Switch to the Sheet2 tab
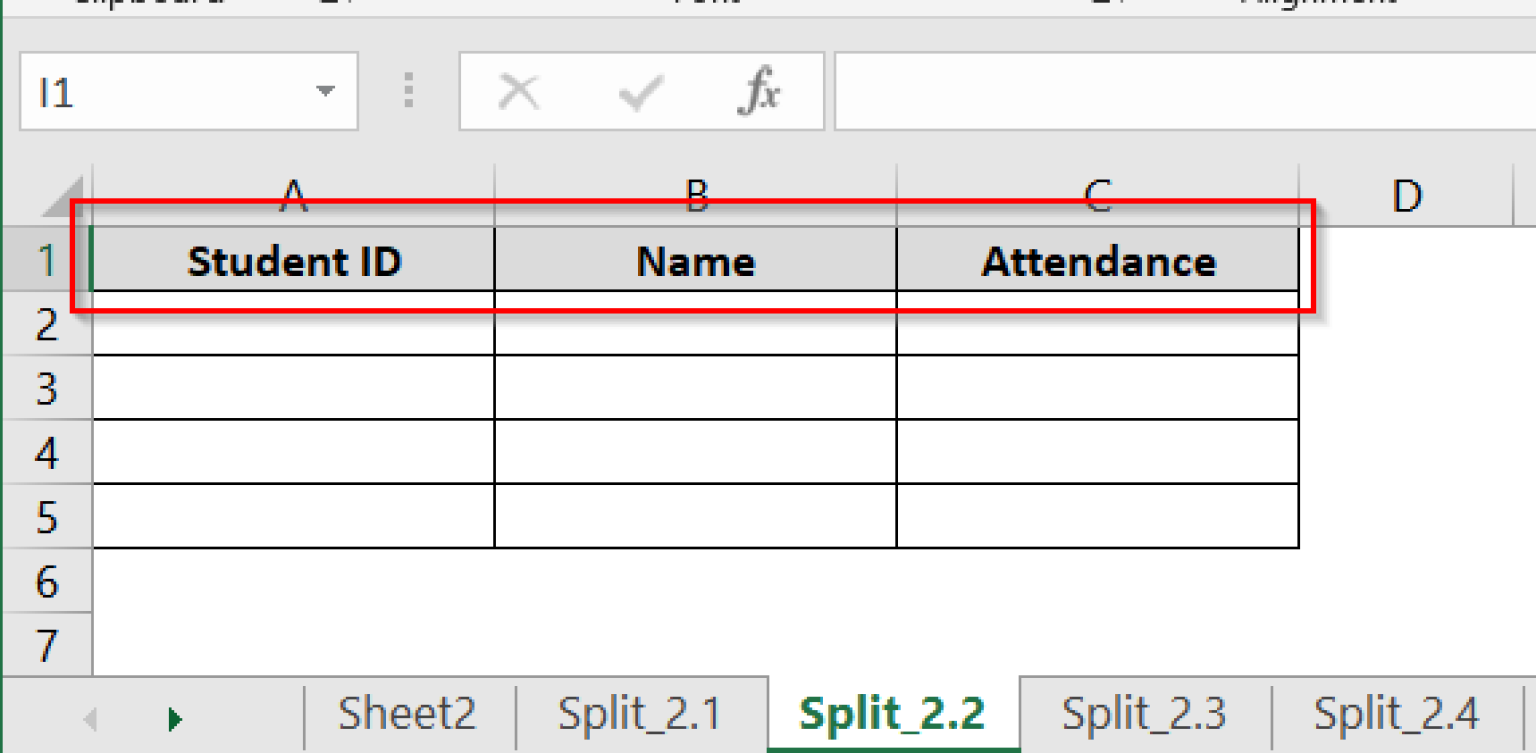This screenshot has width=1536, height=753. tap(407, 713)
